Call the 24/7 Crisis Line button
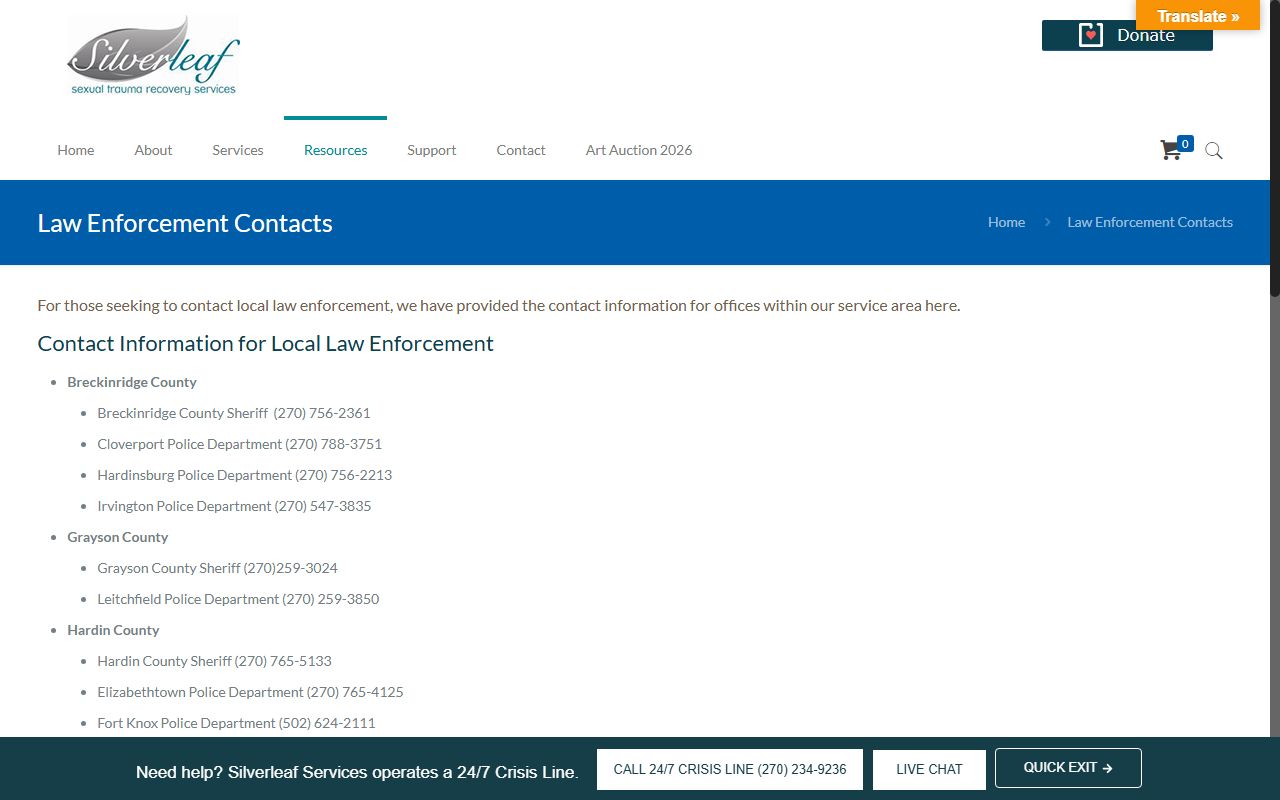 pos(729,769)
